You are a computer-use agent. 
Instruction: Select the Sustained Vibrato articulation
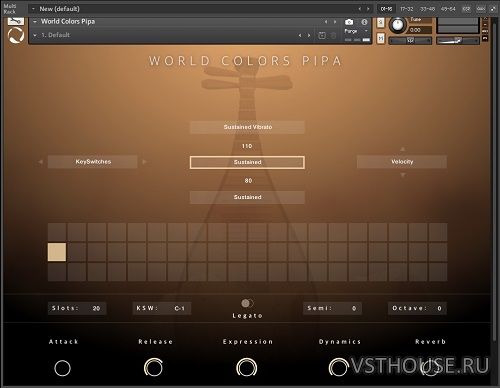(247, 127)
